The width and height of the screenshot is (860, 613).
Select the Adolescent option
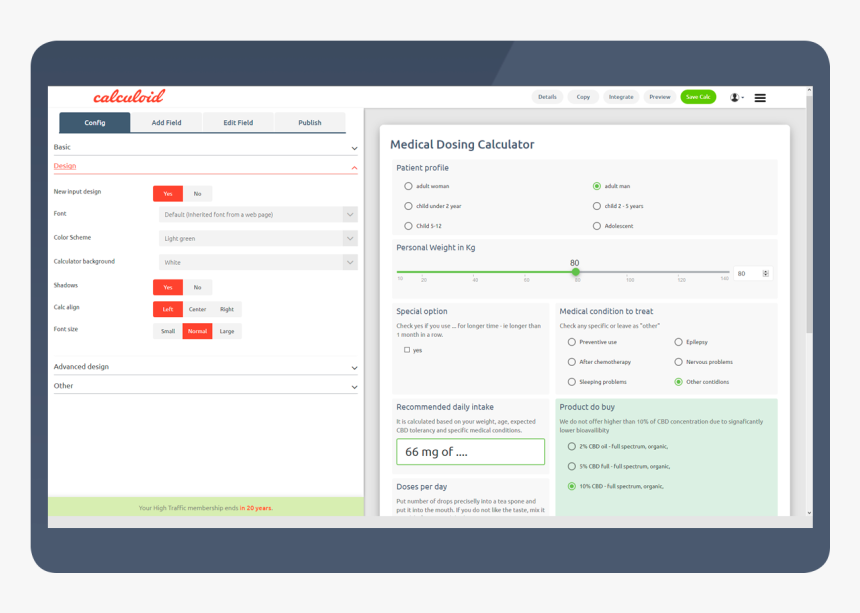click(597, 226)
